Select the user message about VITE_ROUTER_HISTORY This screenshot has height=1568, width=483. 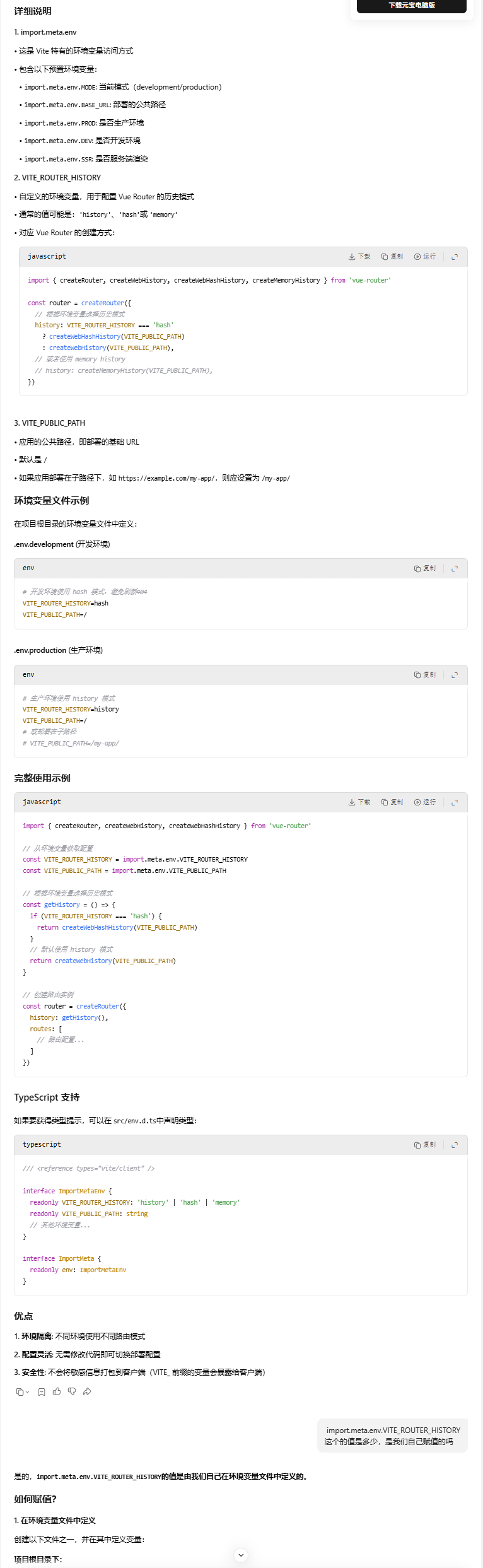coord(393,1436)
